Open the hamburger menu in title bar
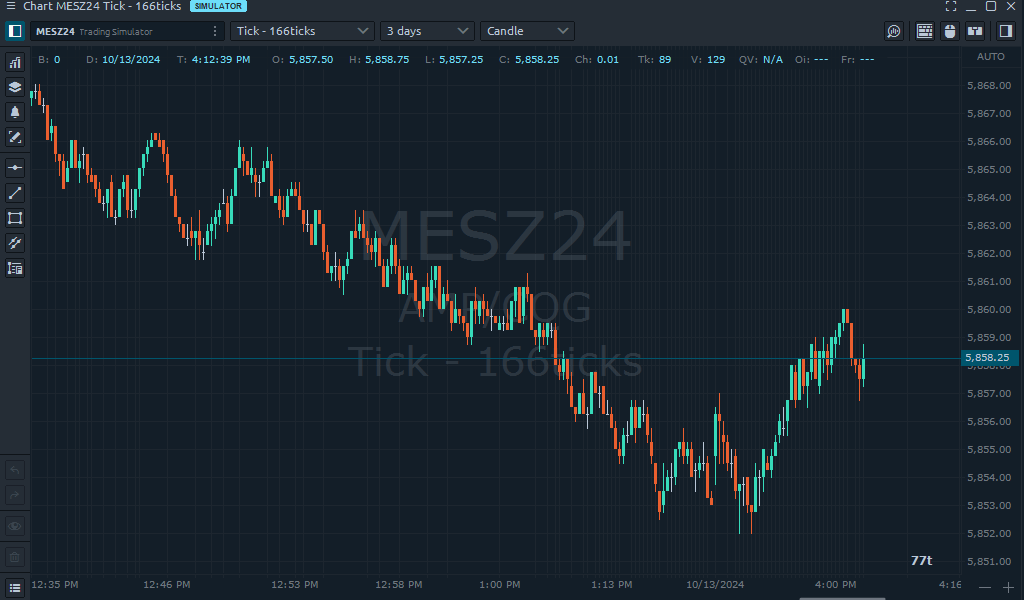Viewport: 1024px width, 600px height. coord(10,7)
